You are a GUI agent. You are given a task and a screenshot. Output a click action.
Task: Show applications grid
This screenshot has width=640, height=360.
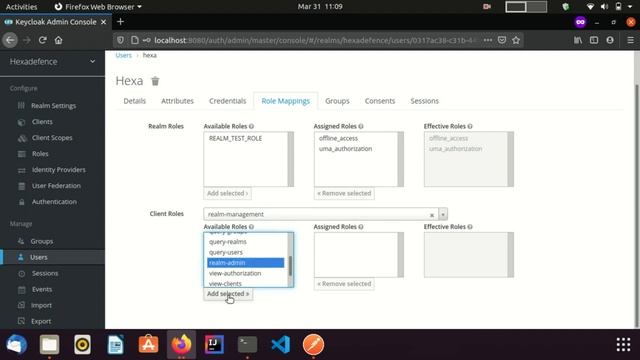click(623, 344)
